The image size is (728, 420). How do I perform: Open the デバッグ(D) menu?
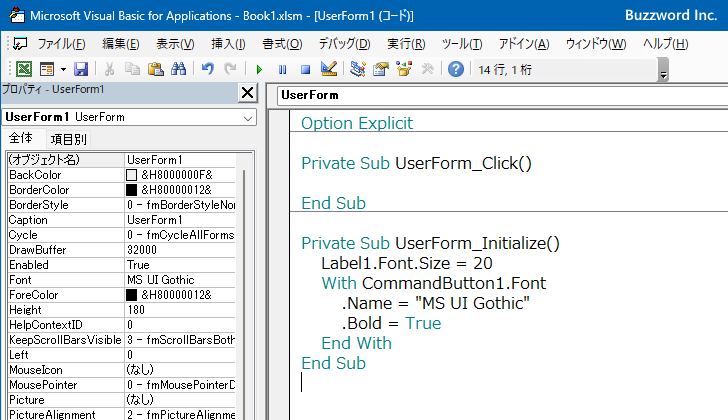(x=344, y=44)
